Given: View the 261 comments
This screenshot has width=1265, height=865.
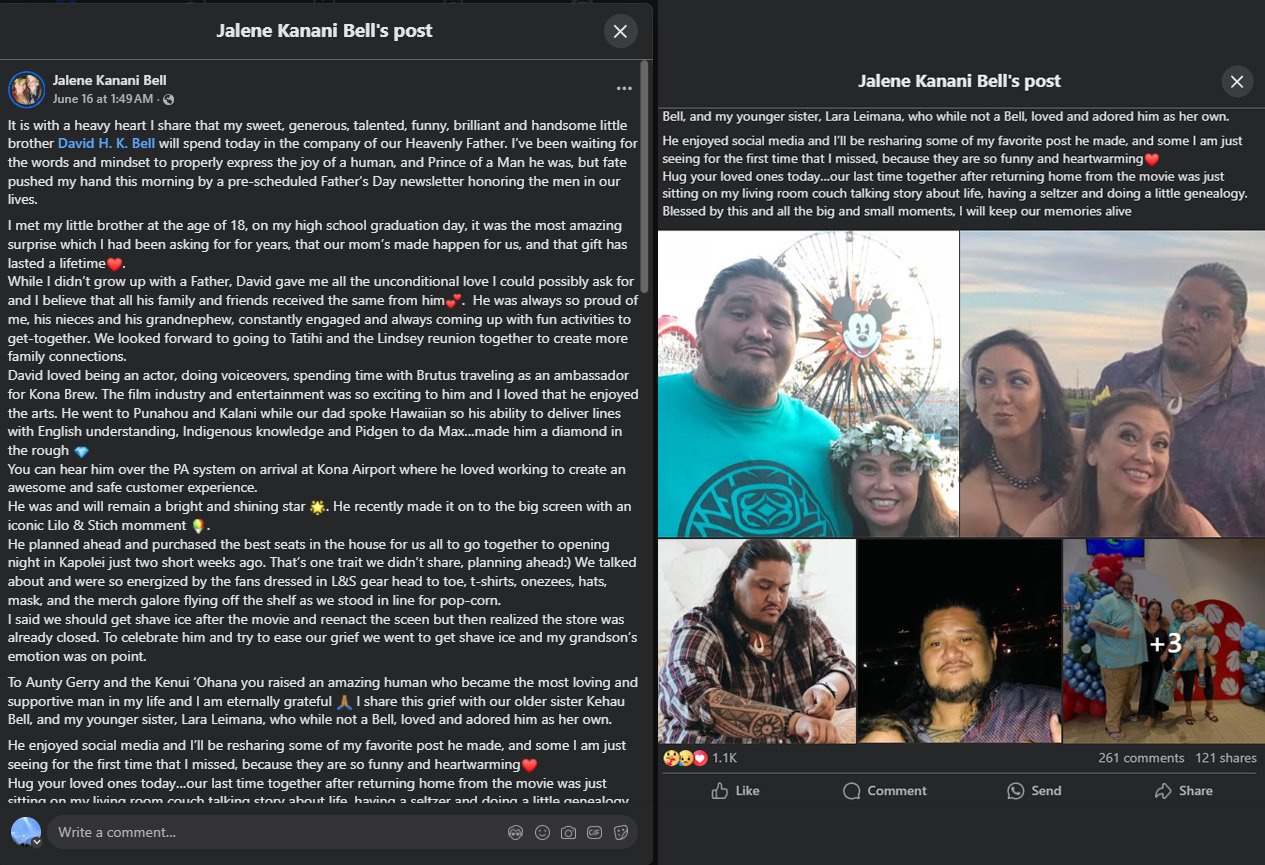Looking at the screenshot, I should [x=1141, y=758].
